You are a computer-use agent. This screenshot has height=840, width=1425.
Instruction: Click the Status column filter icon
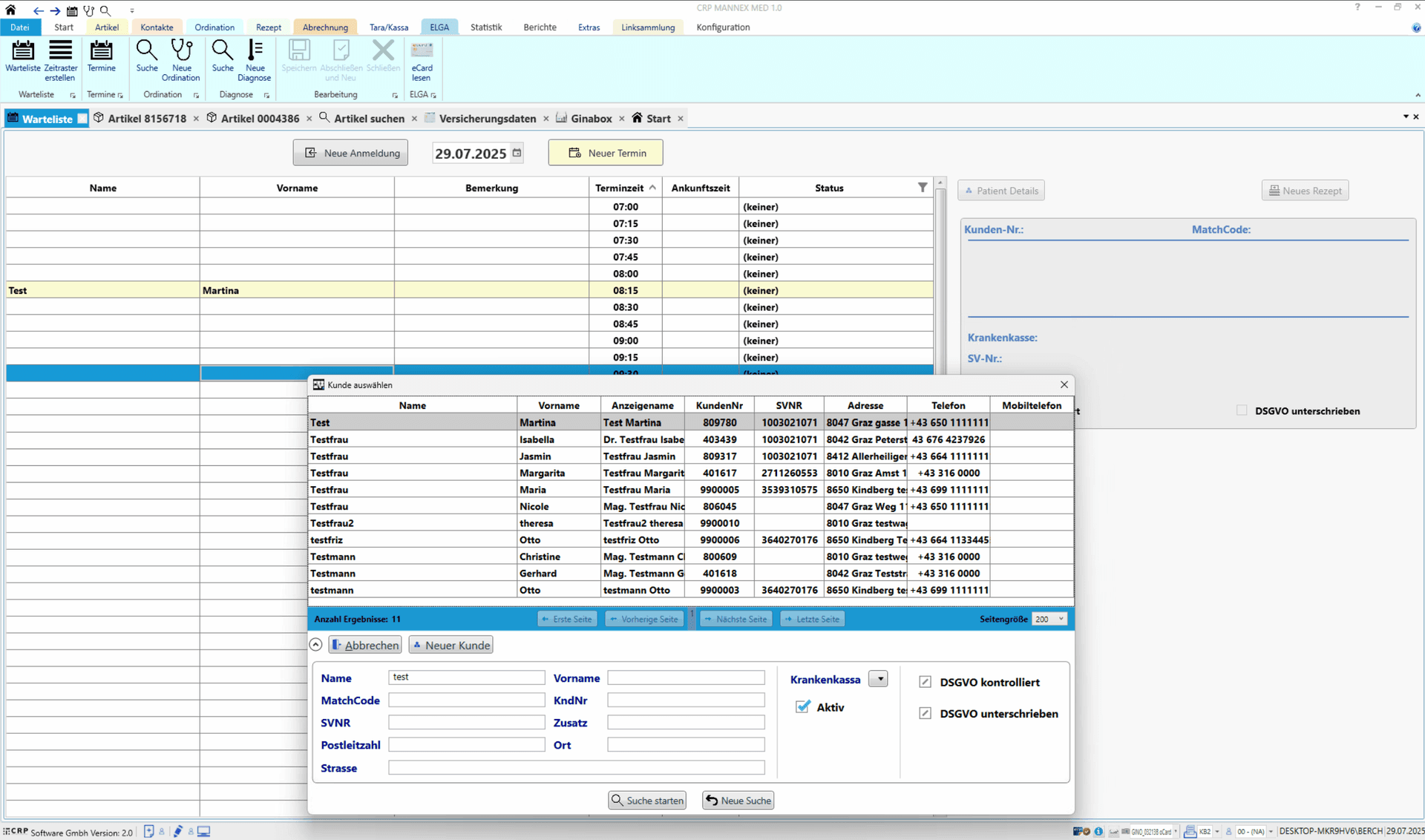pos(923,188)
